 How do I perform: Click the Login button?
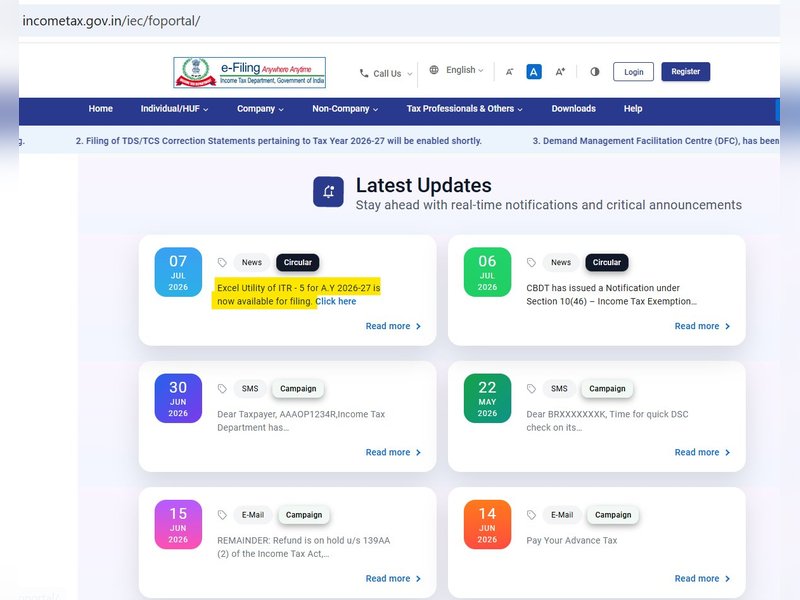pyautogui.click(x=633, y=72)
